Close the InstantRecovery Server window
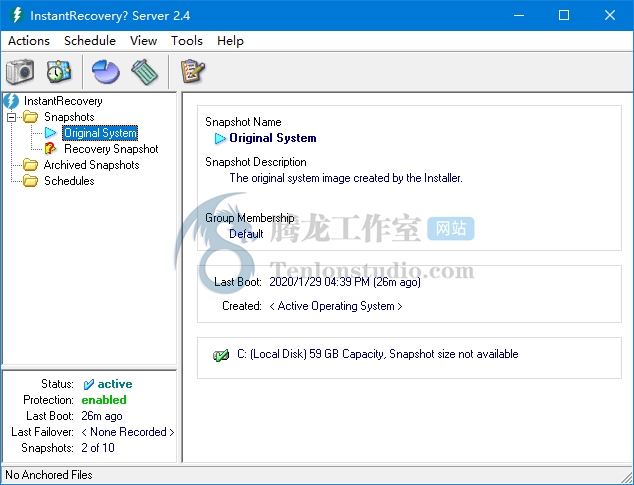634x485 pixels. click(x=610, y=15)
